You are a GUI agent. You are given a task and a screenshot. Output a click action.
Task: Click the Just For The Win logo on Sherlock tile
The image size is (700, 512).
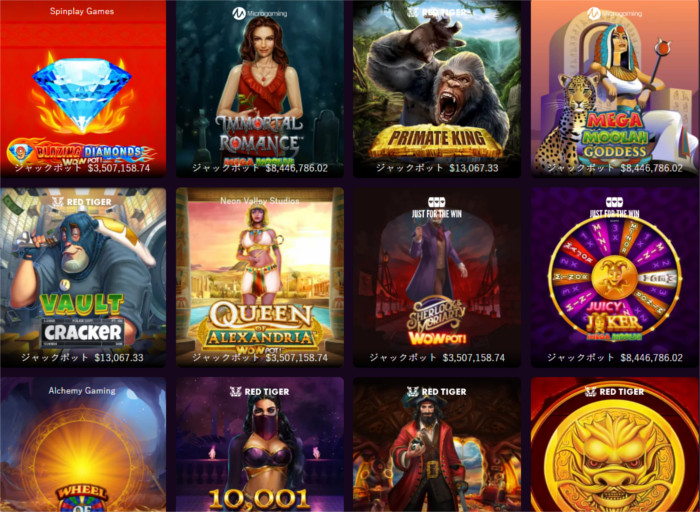[x=437, y=208]
